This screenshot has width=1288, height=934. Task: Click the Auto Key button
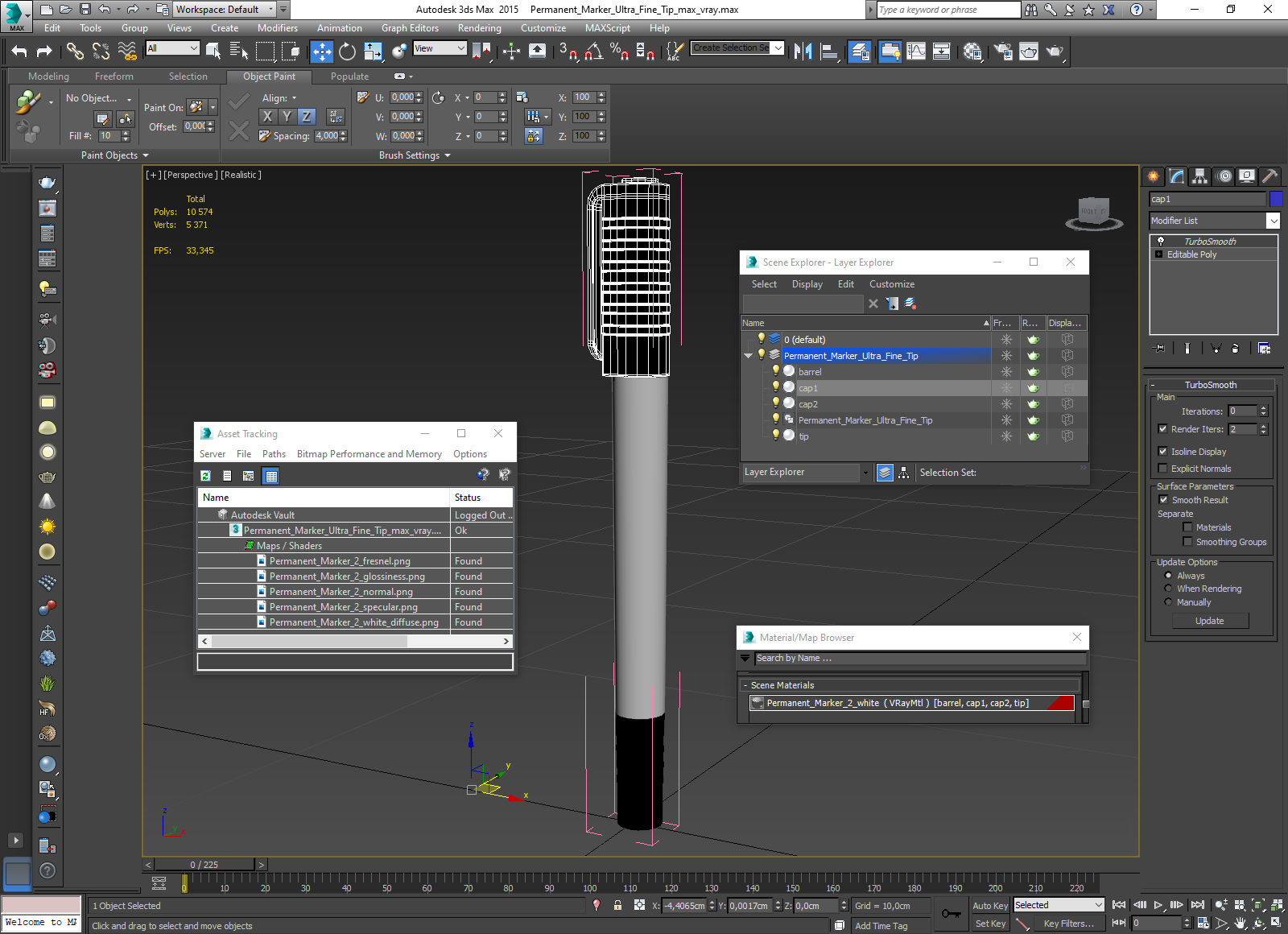pyautogui.click(x=990, y=906)
